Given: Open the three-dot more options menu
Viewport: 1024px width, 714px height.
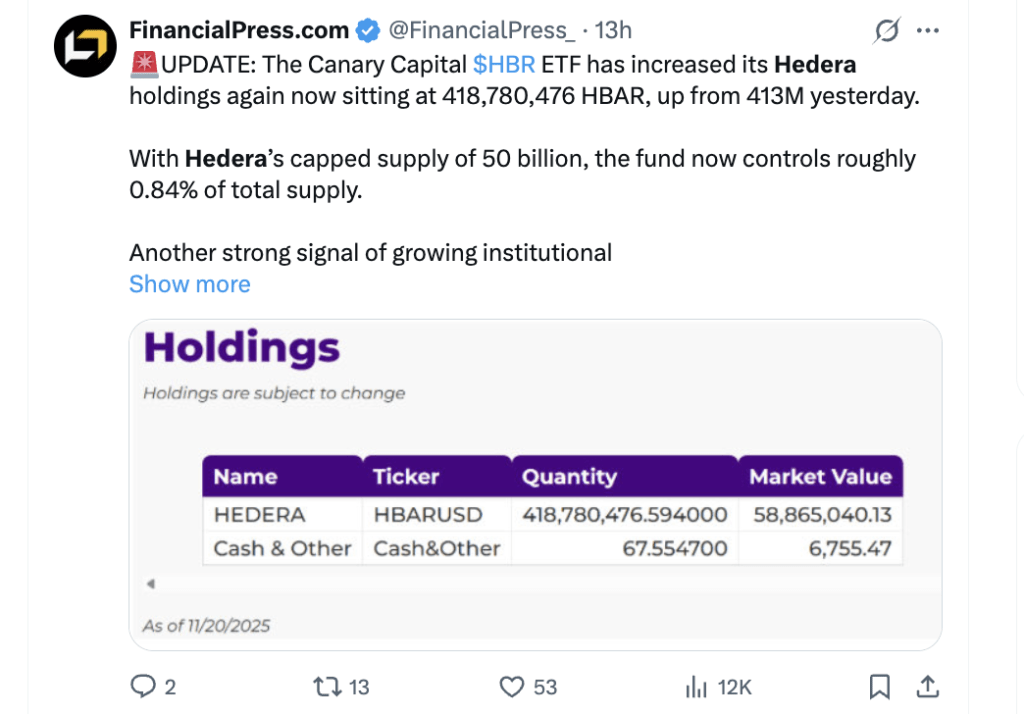Looking at the screenshot, I should (x=928, y=31).
